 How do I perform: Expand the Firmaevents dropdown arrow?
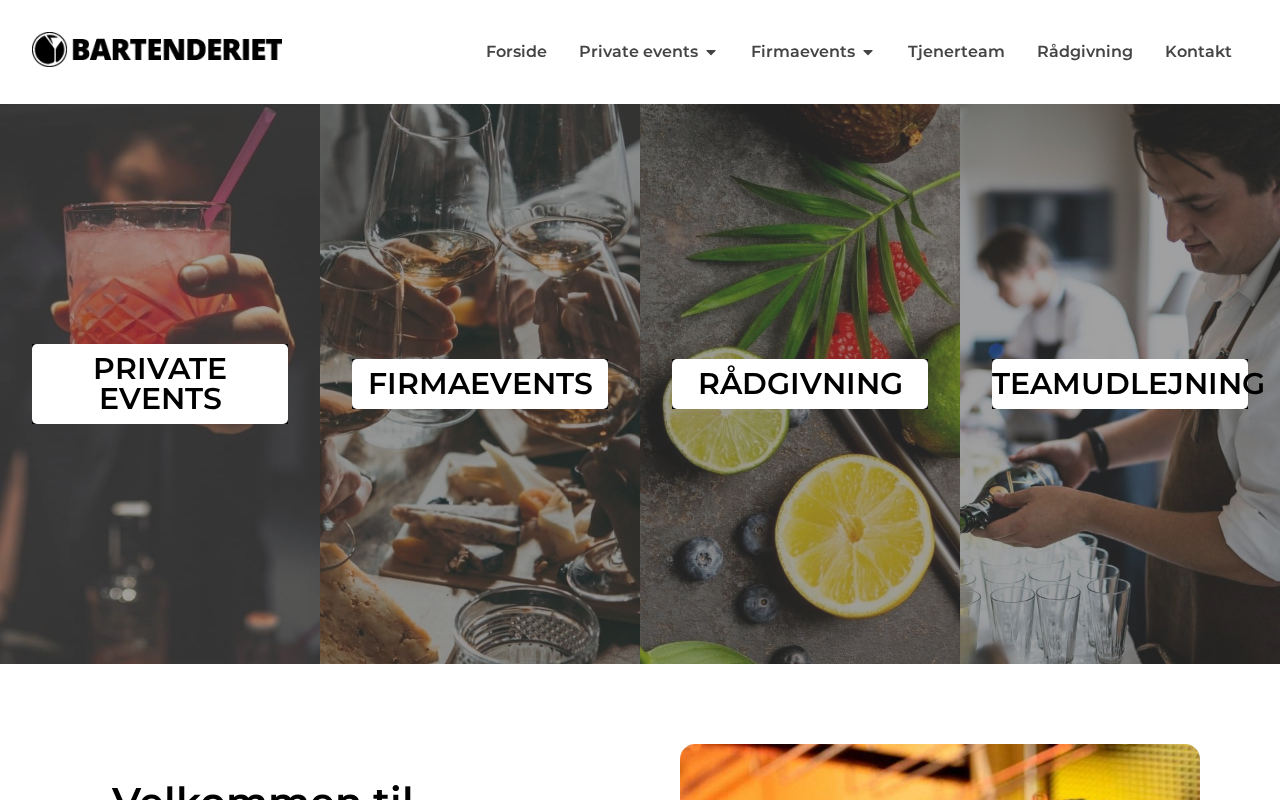point(868,52)
